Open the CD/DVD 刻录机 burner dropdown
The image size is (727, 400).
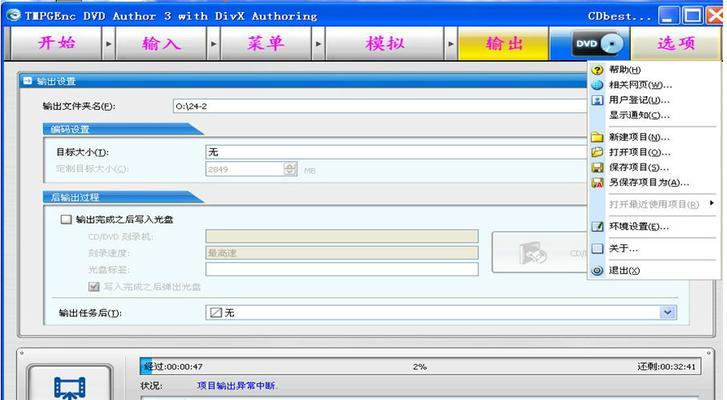[x=342, y=236]
